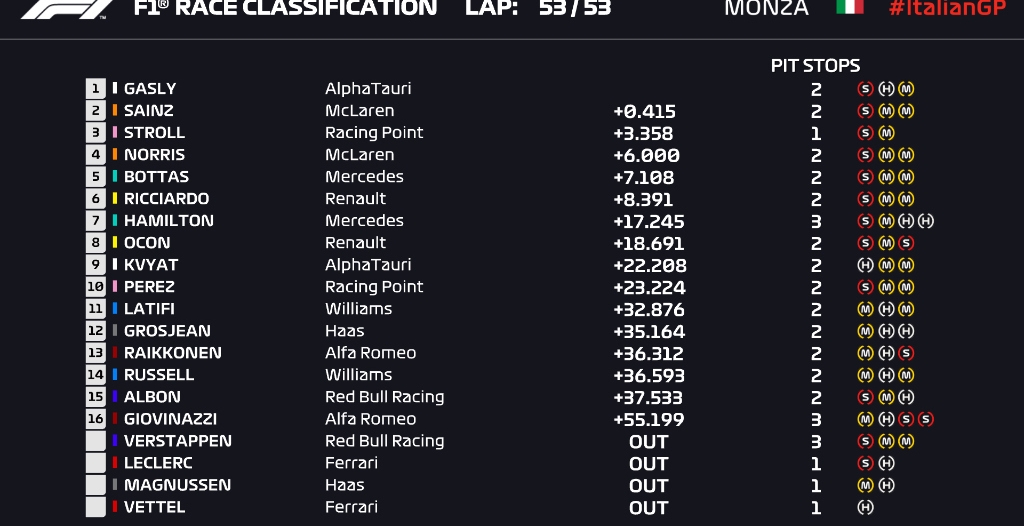
Task: Click Sainz's +0.415 gap time
Action: [x=644, y=111]
